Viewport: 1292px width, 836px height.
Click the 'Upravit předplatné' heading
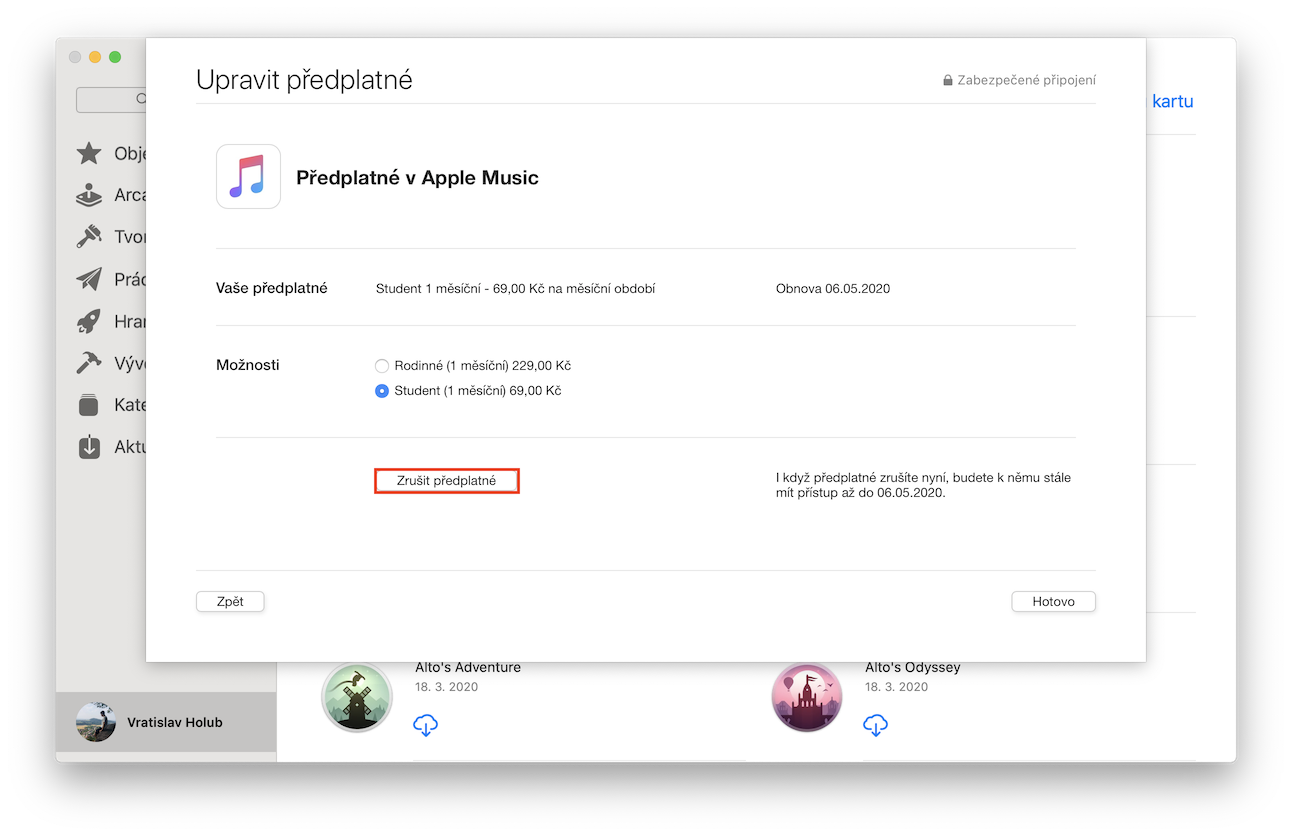click(304, 80)
